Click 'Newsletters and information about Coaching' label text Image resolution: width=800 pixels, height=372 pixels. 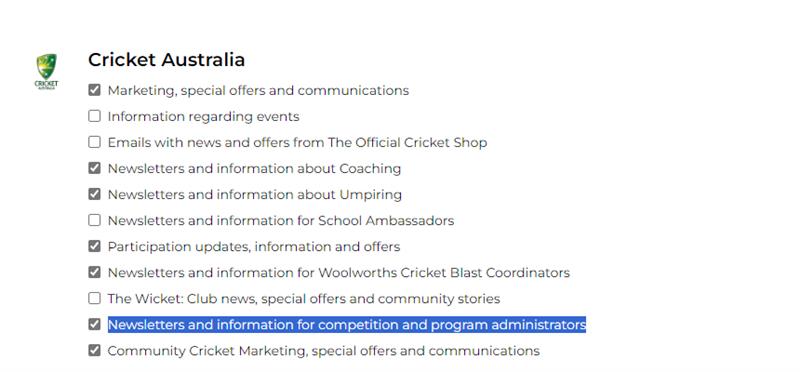[254, 169]
